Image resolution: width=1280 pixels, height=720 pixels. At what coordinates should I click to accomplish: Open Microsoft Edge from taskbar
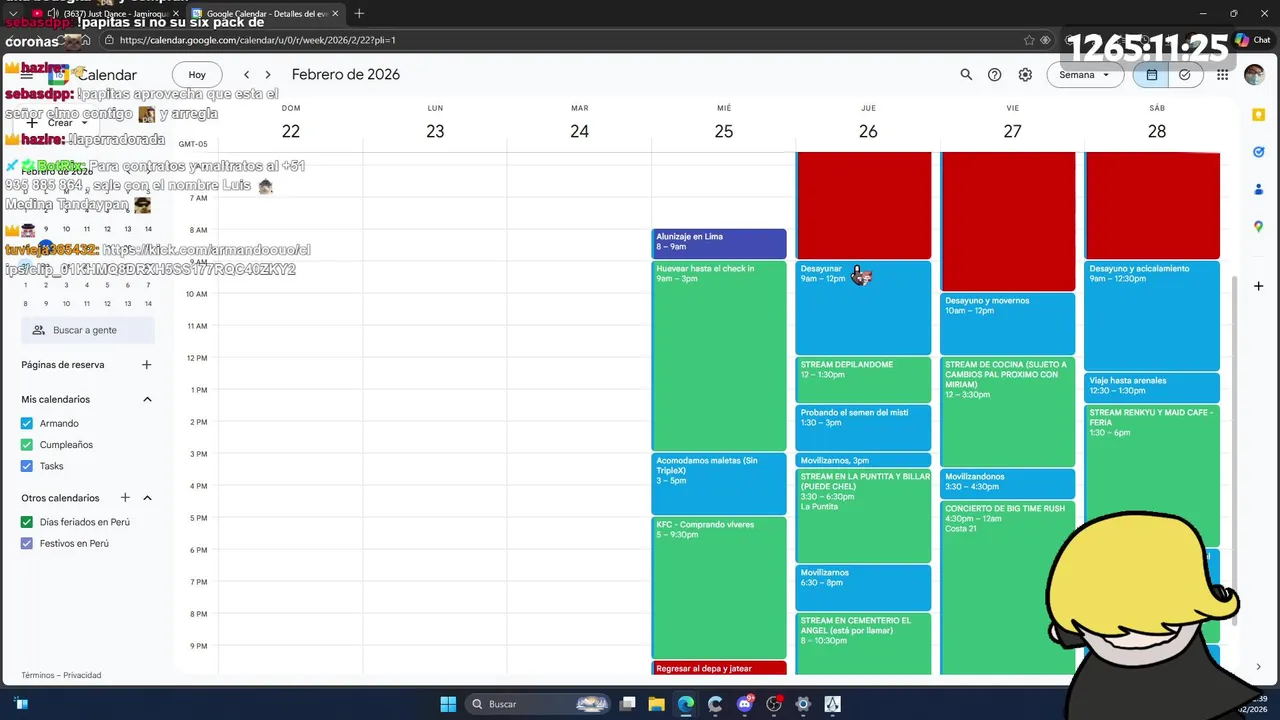686,704
